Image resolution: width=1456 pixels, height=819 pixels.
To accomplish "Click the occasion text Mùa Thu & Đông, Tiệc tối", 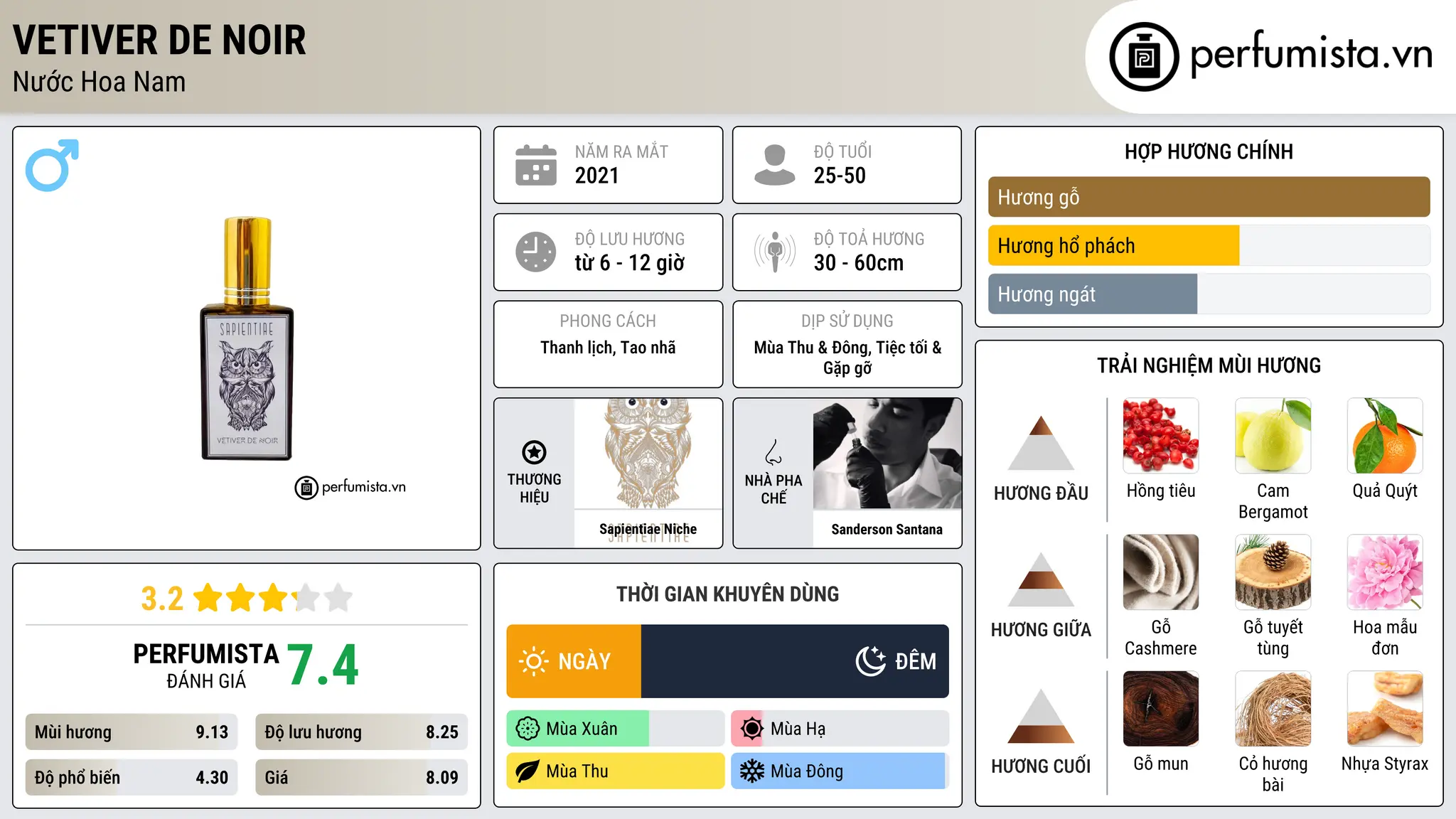I will point(847,358).
